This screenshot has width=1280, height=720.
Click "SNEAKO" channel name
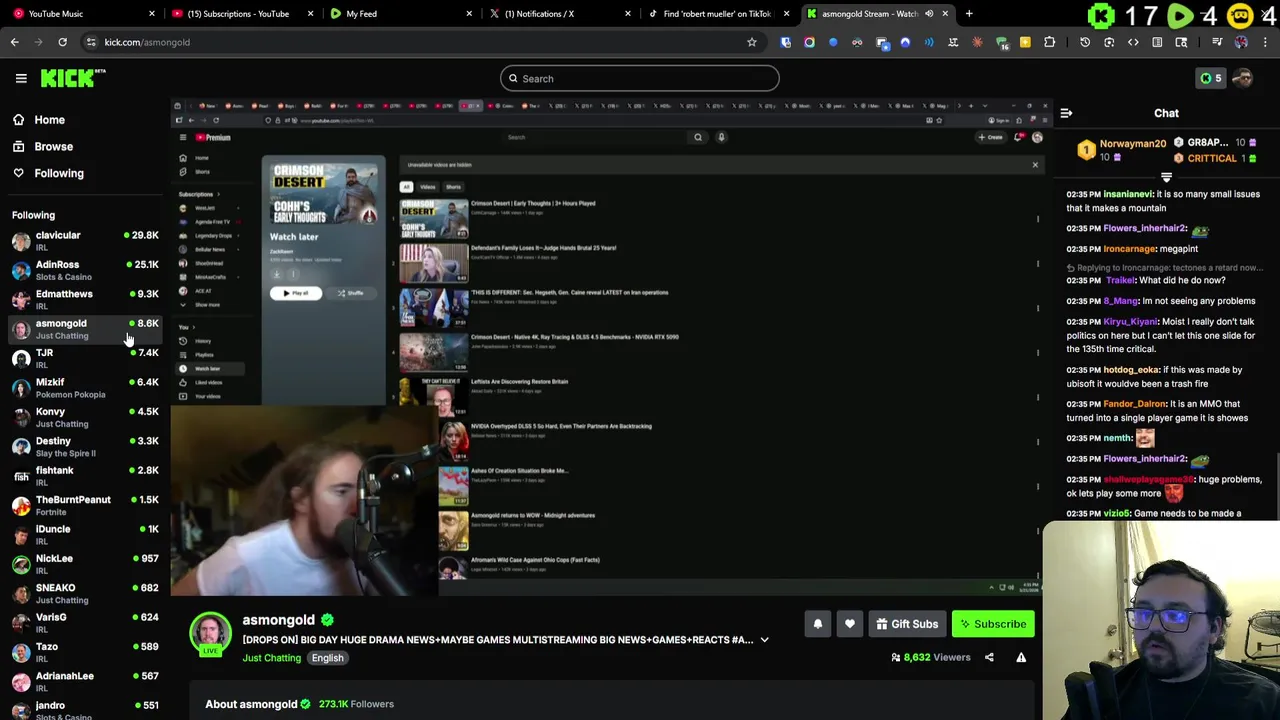55,588
